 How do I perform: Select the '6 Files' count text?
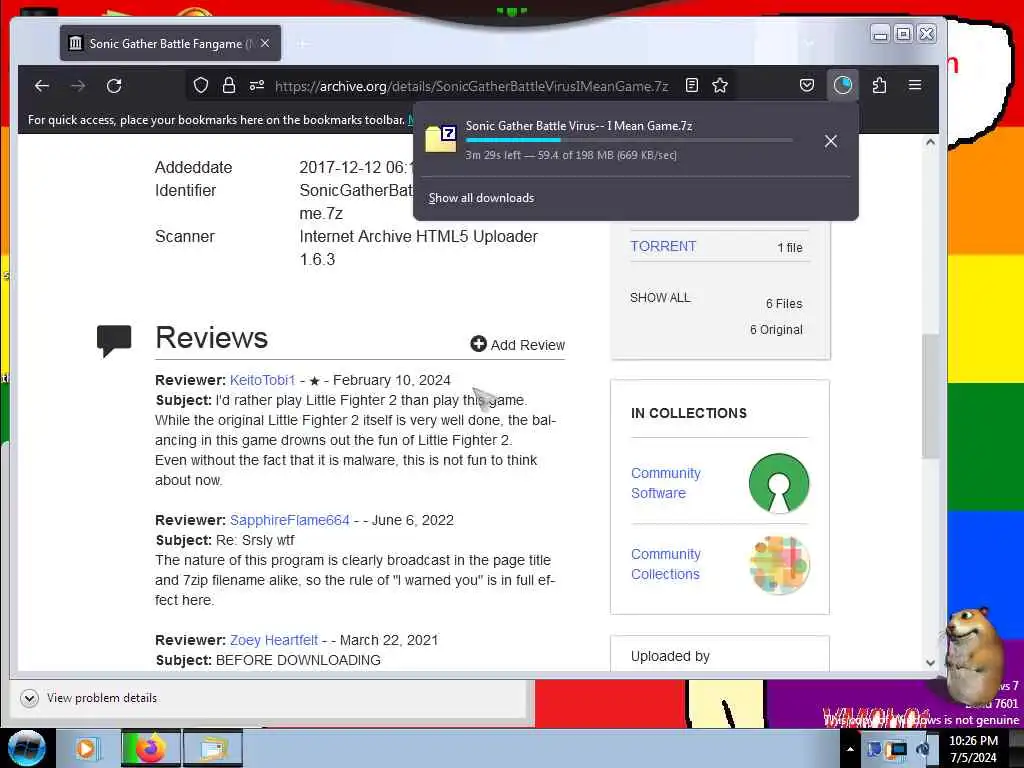point(784,304)
